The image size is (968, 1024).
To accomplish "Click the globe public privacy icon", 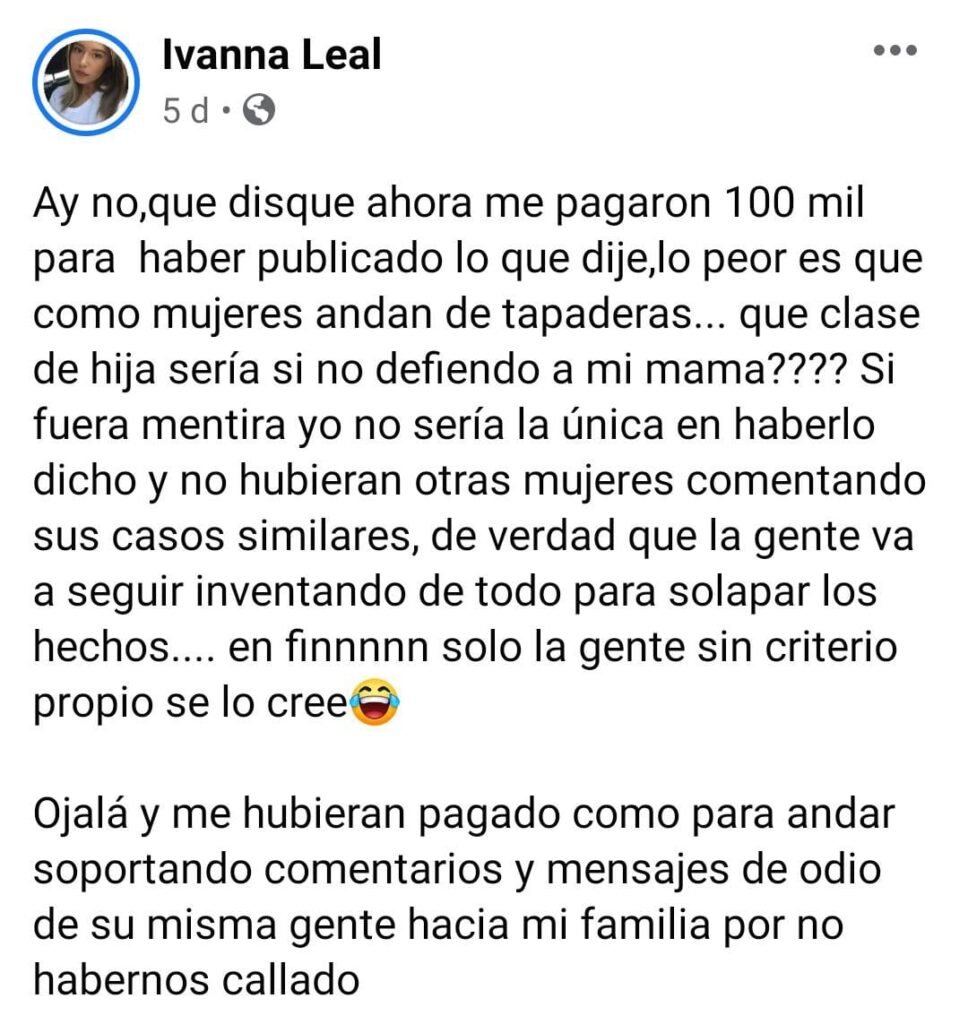I will (258, 112).
